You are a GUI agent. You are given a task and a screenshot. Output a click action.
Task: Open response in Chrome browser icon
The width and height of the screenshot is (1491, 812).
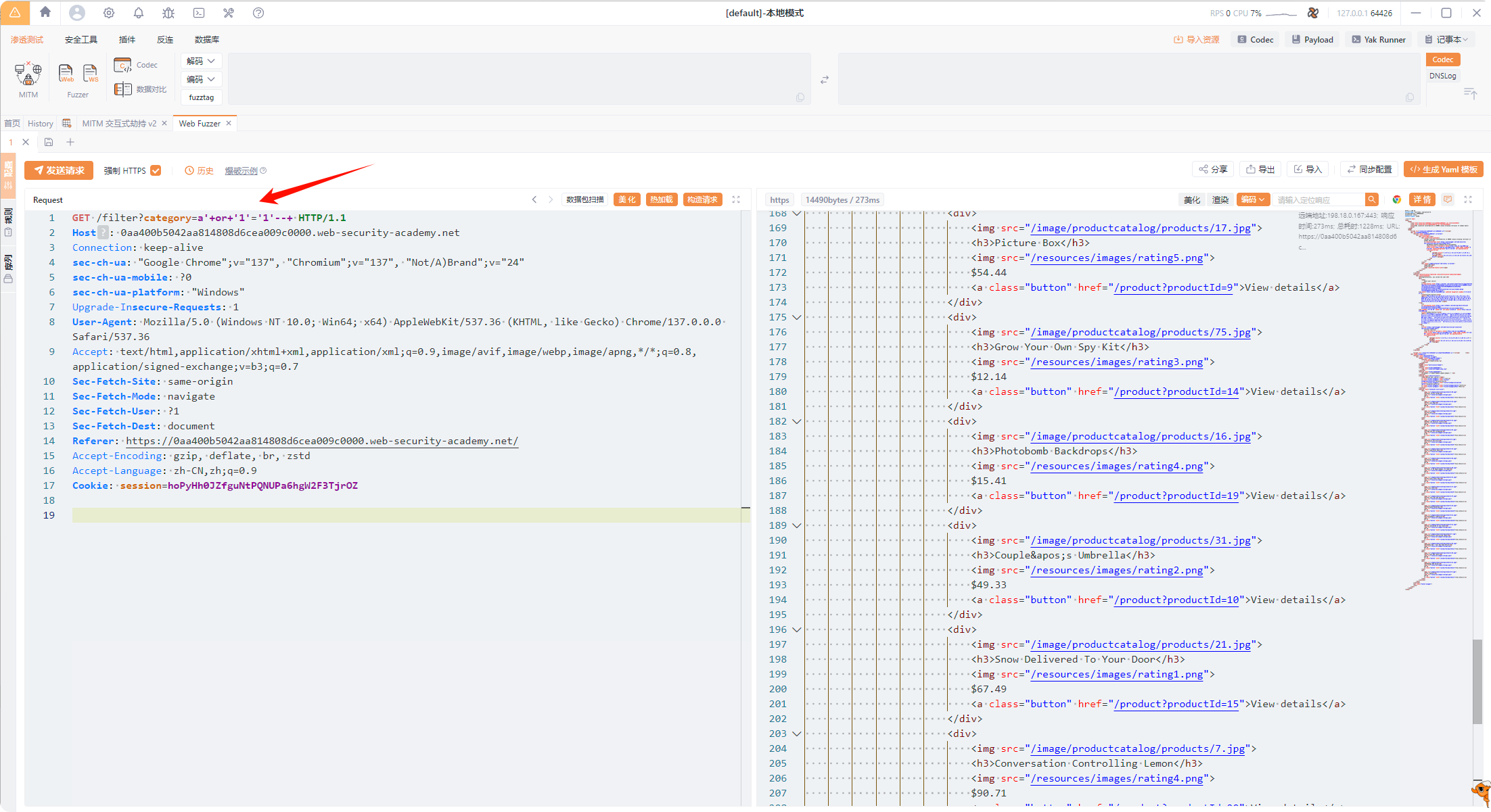click(x=1396, y=199)
